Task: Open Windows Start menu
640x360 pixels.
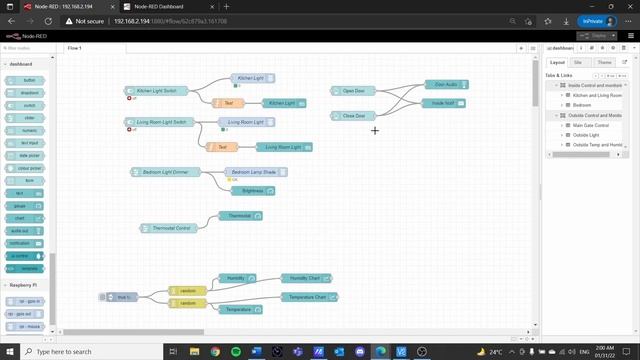Action: 10,351
